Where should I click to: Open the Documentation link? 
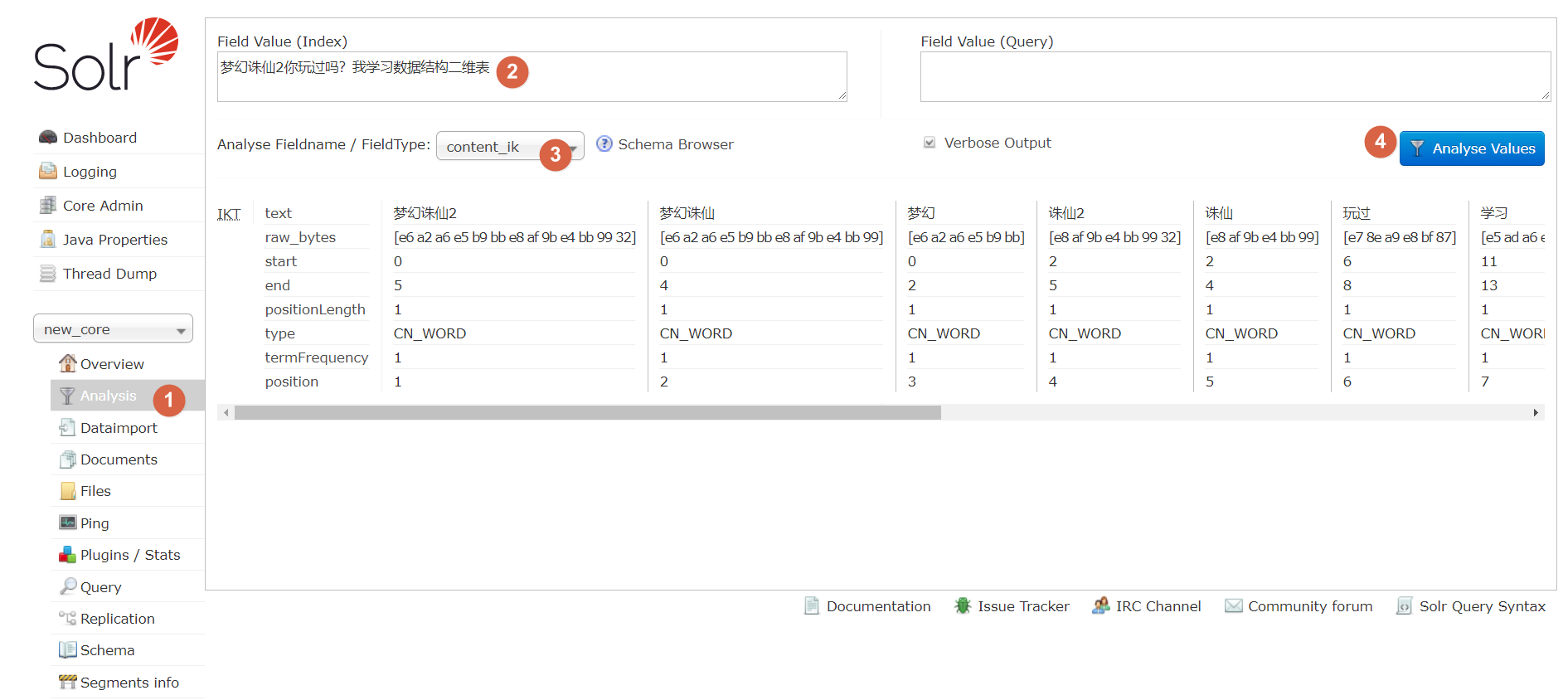[x=878, y=605]
